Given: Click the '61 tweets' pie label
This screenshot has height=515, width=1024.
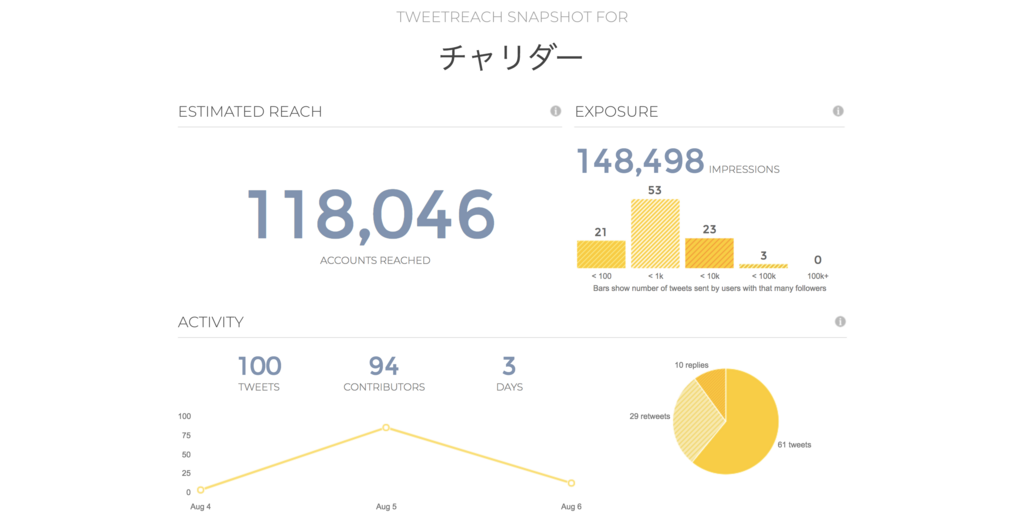Looking at the screenshot, I should coord(794,445).
